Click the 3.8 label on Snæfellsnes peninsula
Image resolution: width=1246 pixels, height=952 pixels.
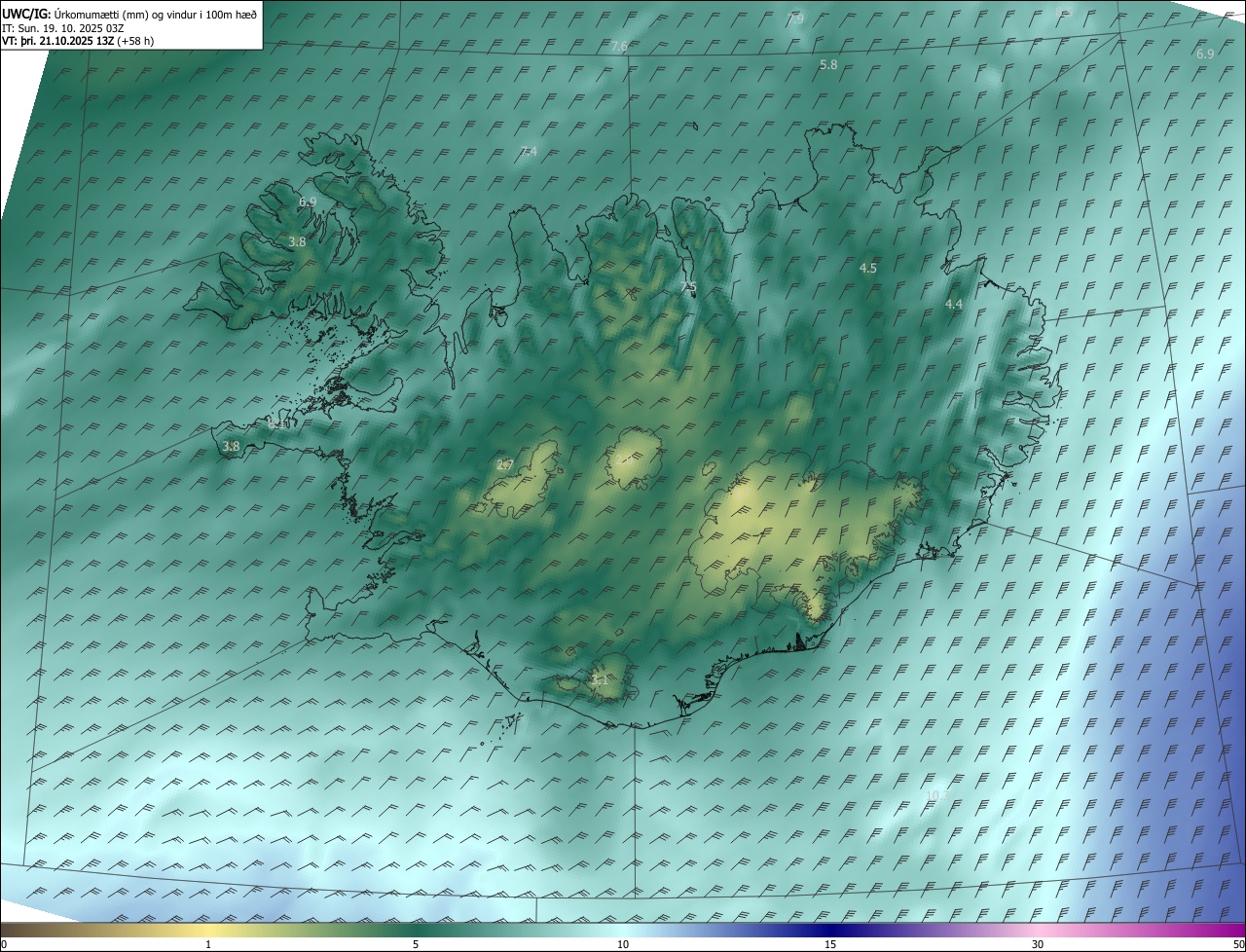click(x=231, y=447)
